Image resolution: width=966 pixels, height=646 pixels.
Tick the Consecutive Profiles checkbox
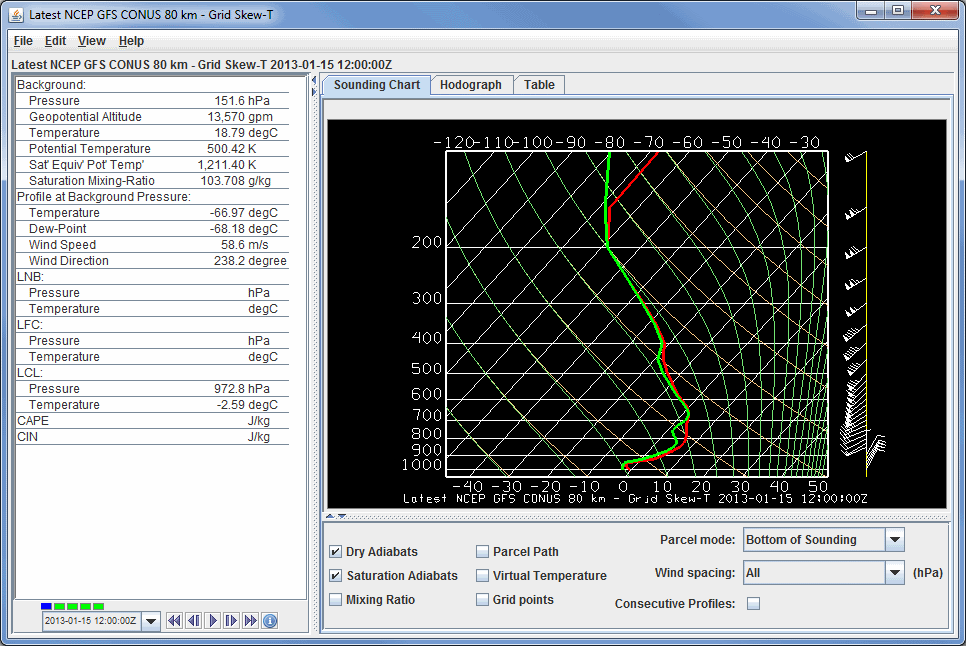(x=754, y=604)
